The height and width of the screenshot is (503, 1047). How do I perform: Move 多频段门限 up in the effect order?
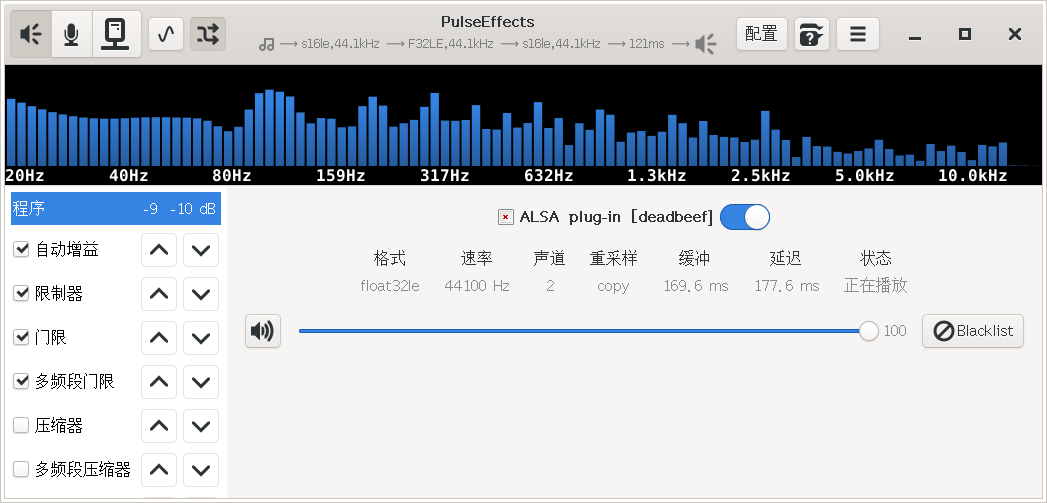tap(159, 382)
